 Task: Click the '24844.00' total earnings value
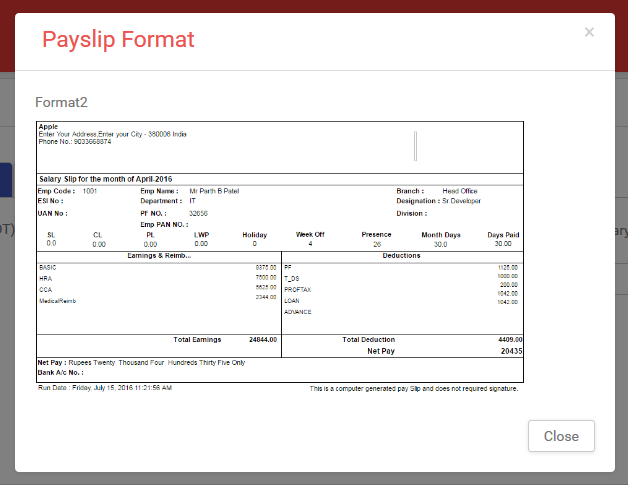tap(263, 340)
